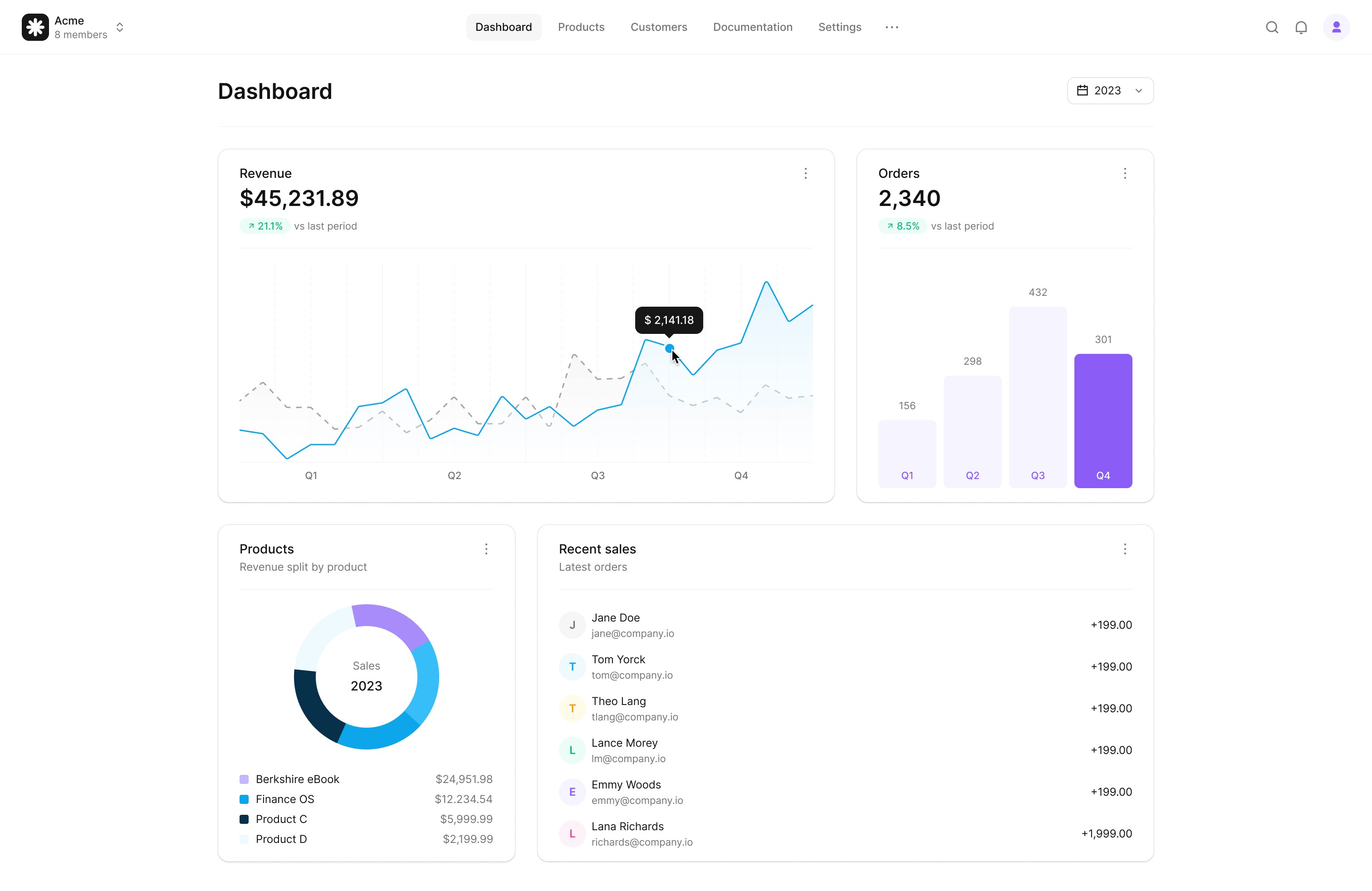
Task: Open the 2023 year dropdown
Action: [x=1110, y=90]
